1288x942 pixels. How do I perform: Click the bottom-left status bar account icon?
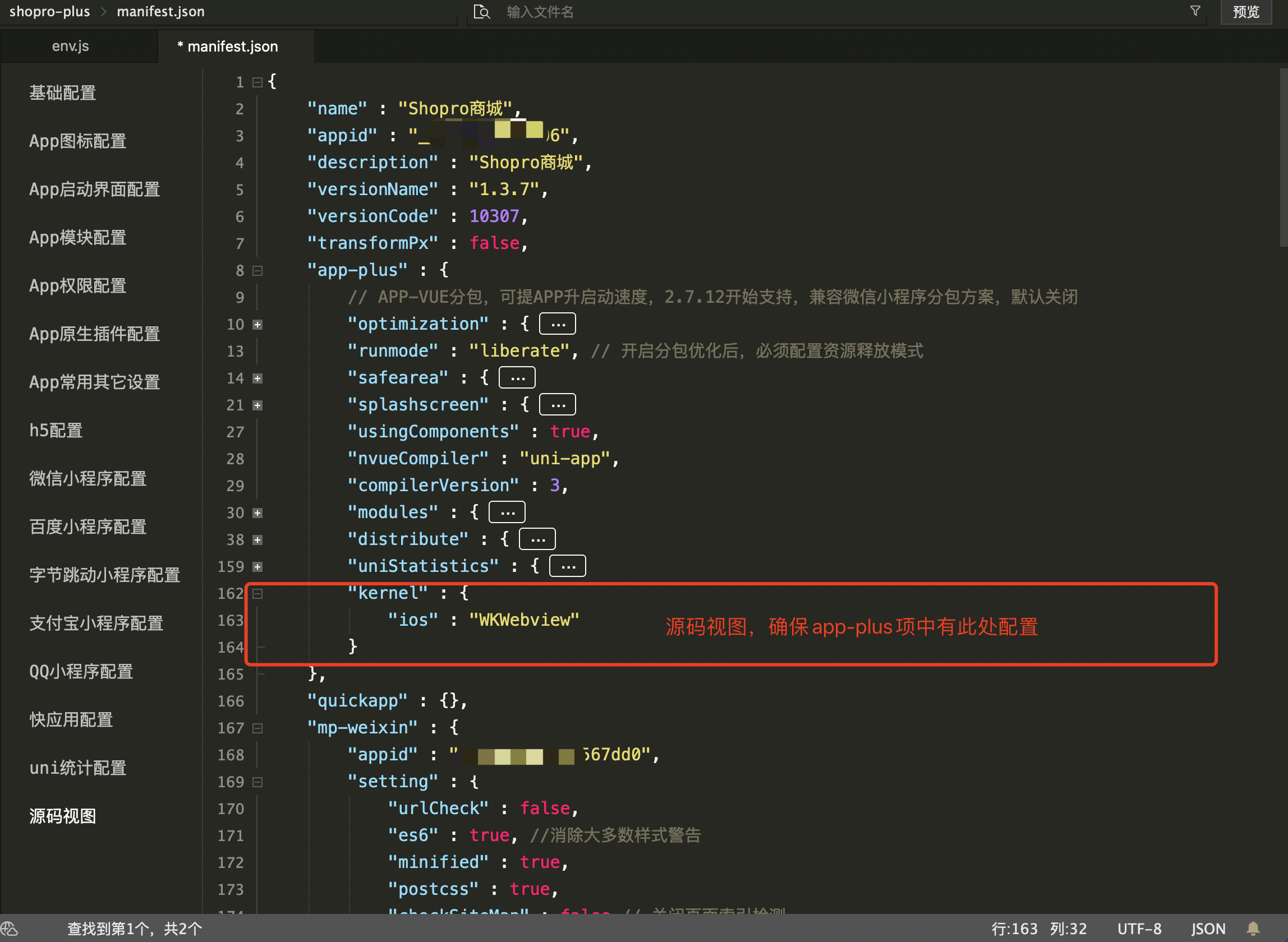[x=10, y=929]
